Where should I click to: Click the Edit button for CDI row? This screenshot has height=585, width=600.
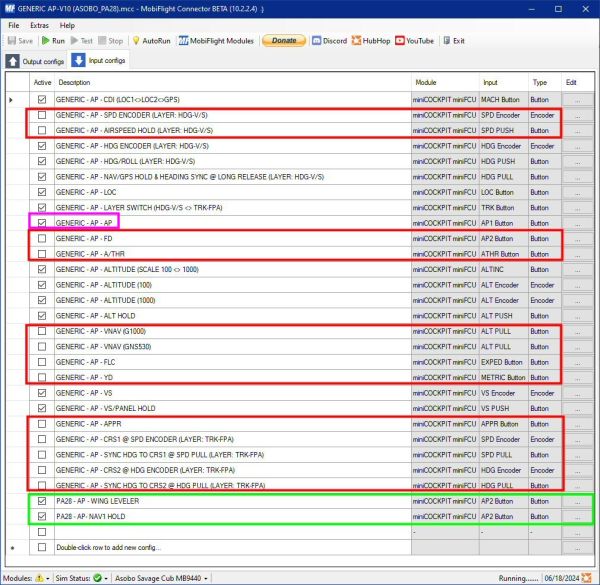pos(578,99)
